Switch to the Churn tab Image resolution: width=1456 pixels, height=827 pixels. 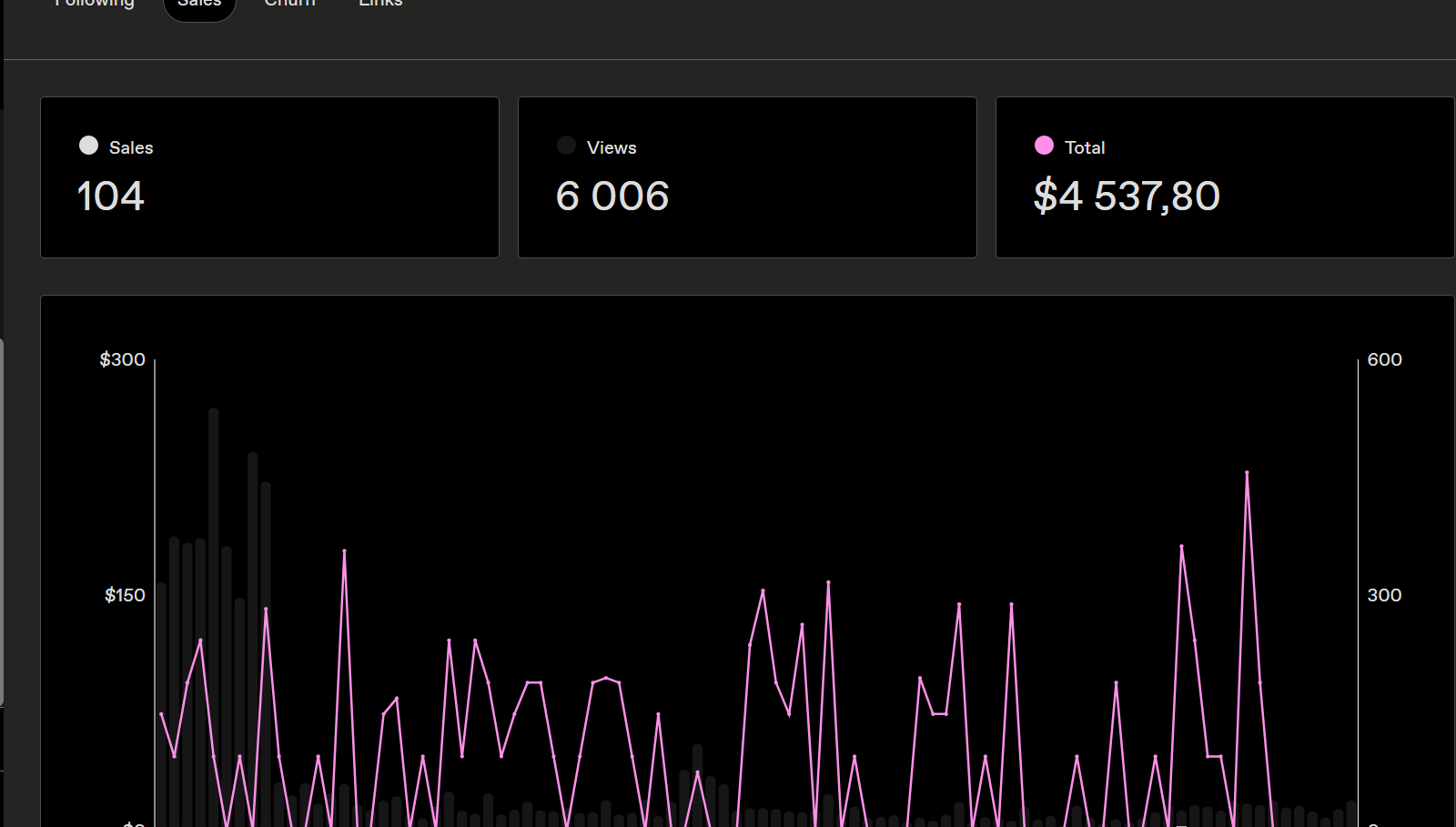click(289, 4)
